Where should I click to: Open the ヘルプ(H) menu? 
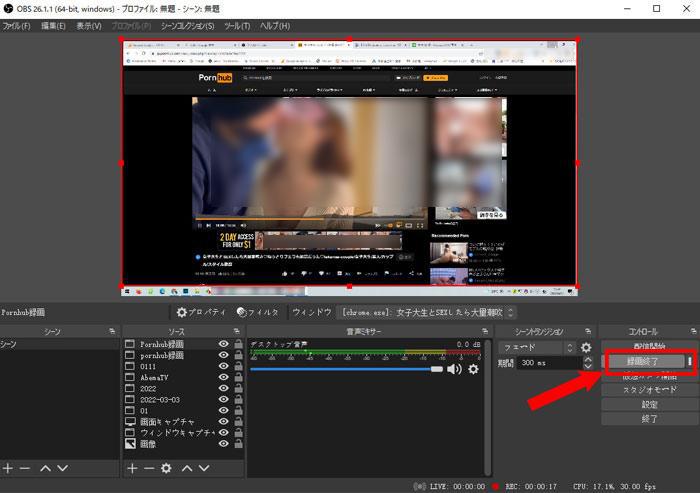click(275, 26)
